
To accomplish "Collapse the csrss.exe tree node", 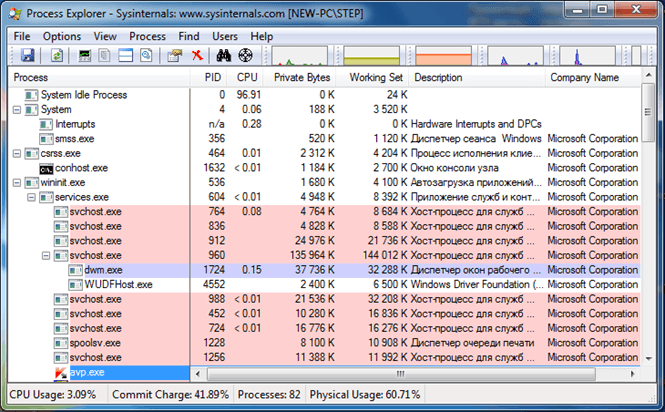I will click(17, 154).
